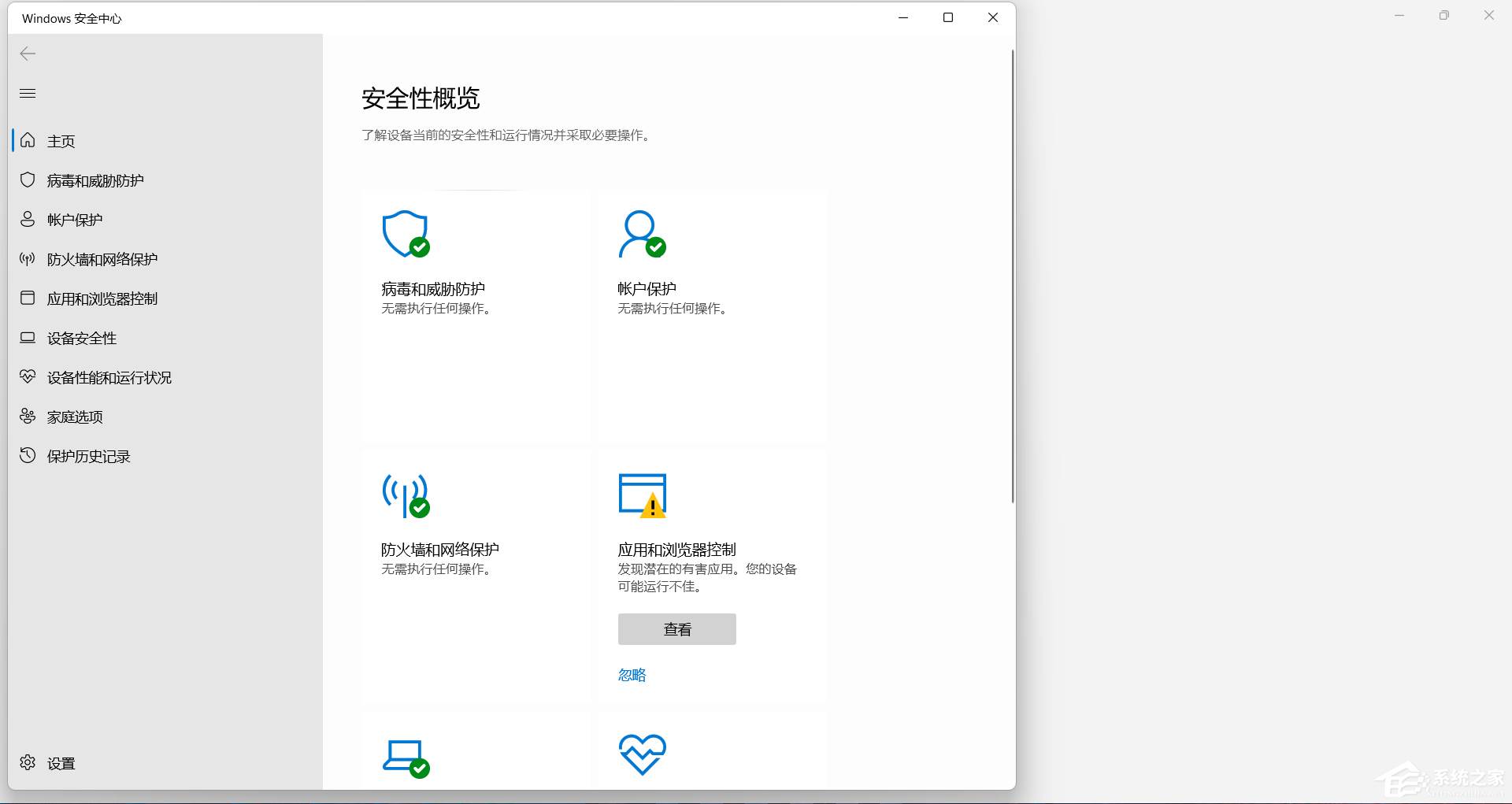Image resolution: width=1512 pixels, height=804 pixels.
Task: Open the app browser control warning tile icon
Action: coord(643,495)
